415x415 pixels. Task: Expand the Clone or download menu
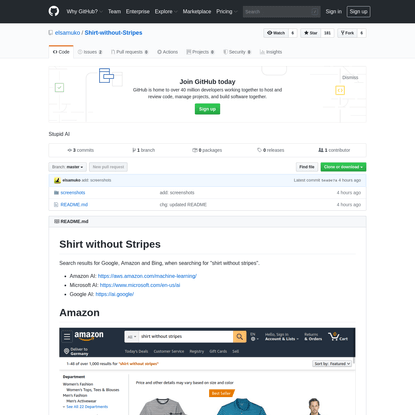tap(343, 167)
